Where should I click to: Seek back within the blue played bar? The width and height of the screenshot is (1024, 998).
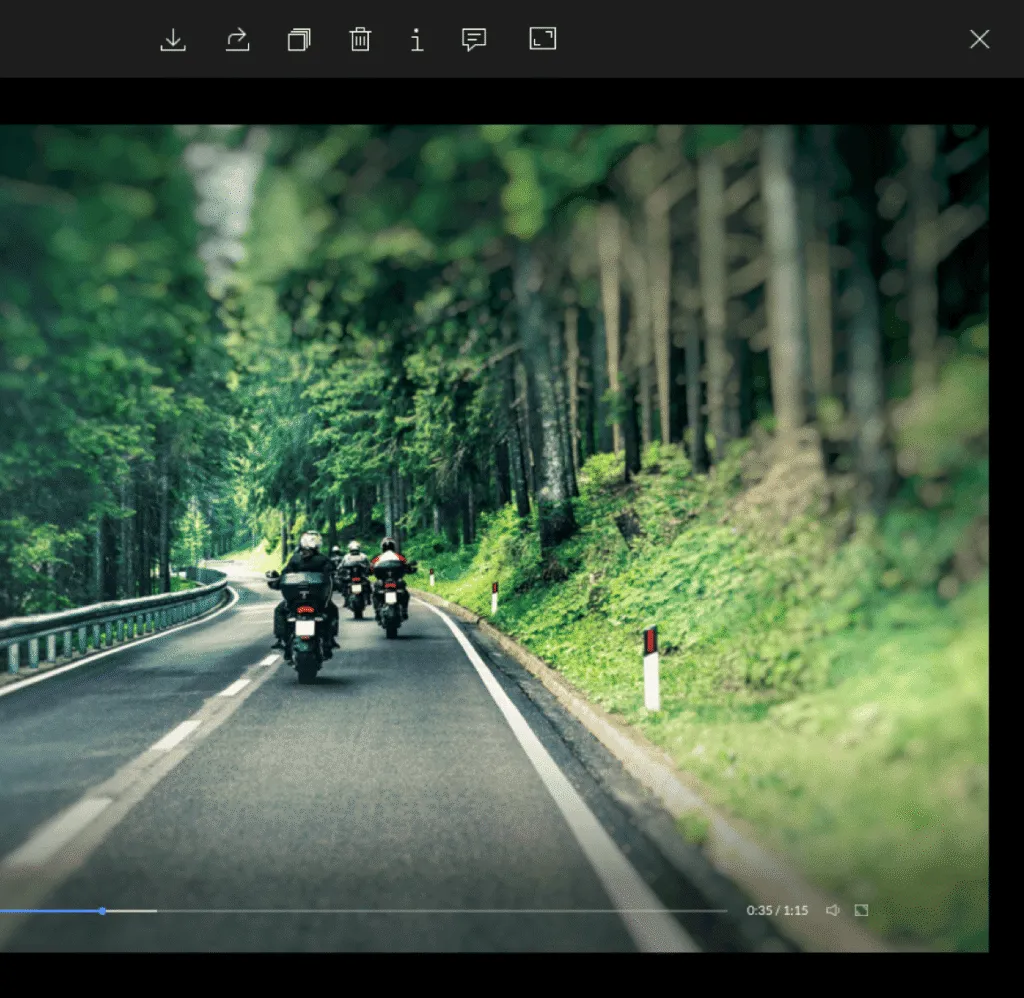point(49,910)
